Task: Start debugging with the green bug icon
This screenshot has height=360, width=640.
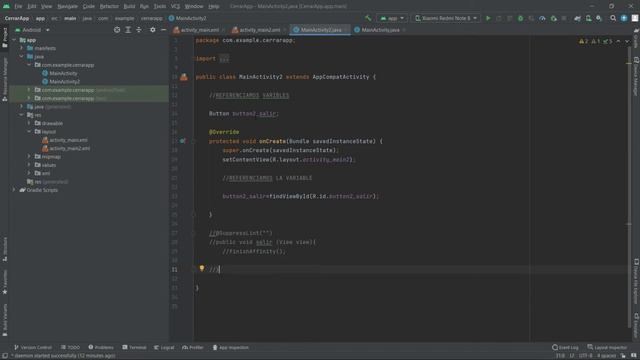Action: (x=520, y=18)
